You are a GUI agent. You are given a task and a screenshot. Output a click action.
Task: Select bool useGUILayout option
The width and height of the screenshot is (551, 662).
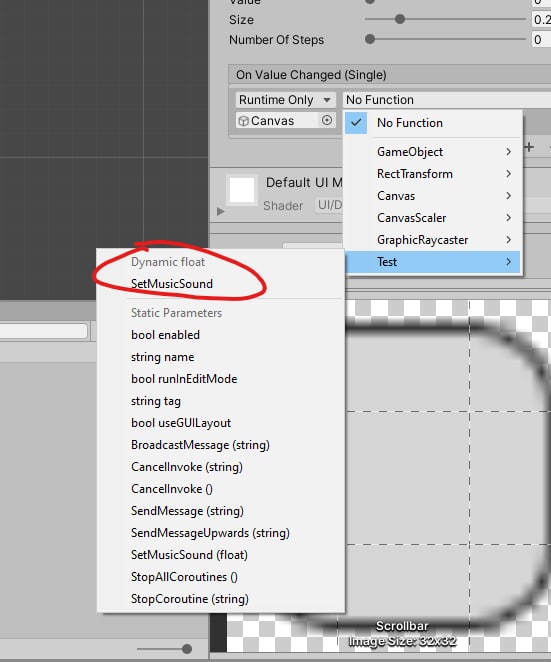pyautogui.click(x=220, y=423)
